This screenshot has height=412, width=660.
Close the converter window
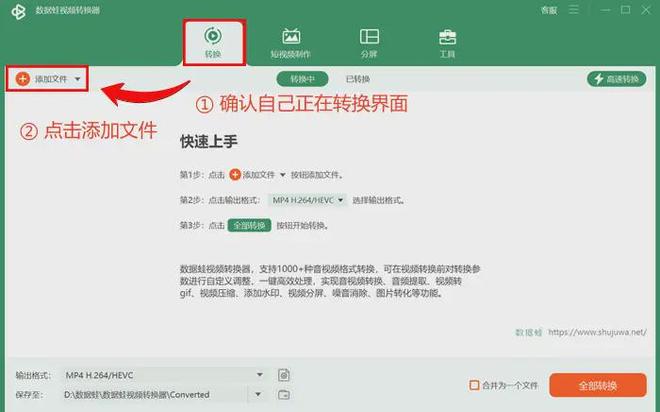coord(646,10)
